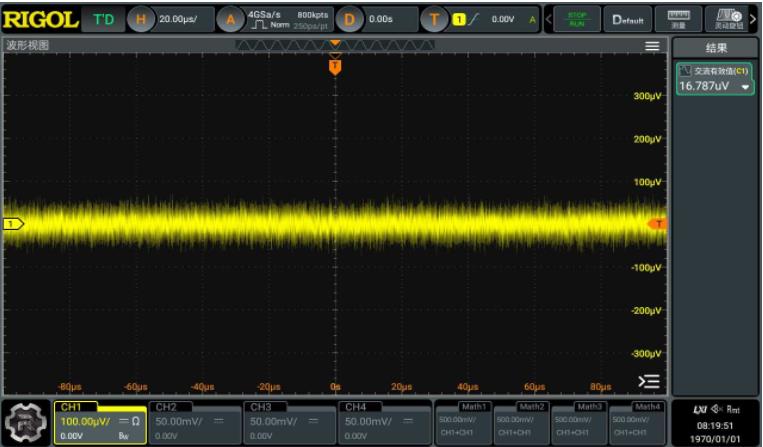This screenshot has height=447, width=763.
Task: Open the CH1 100.00µV channel settings
Action: coord(100,421)
